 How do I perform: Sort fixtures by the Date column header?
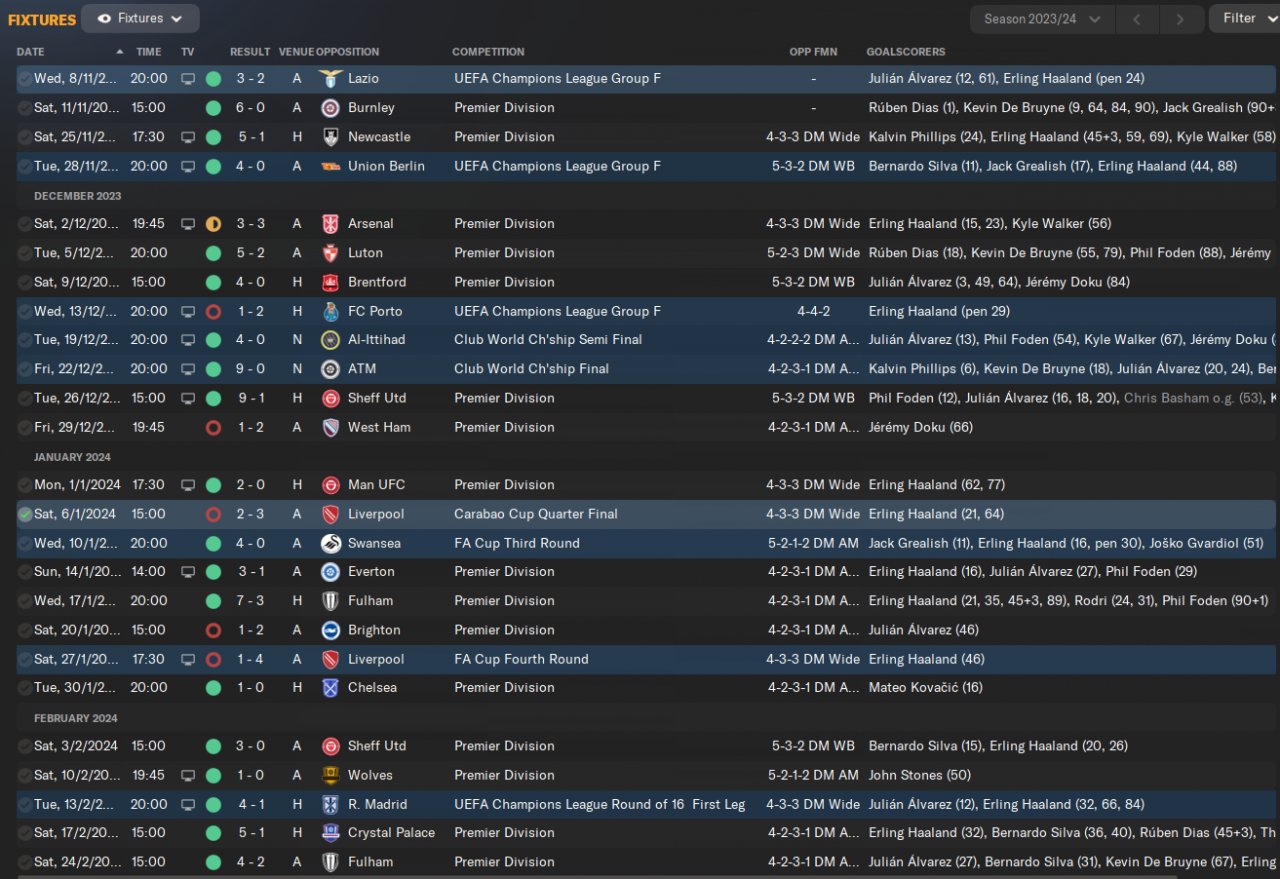point(30,52)
